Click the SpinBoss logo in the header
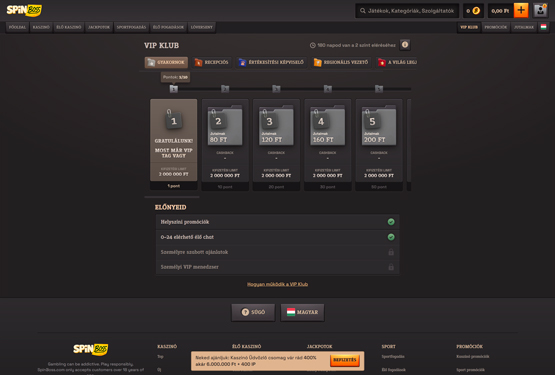This screenshot has width=555, height=375. [x=24, y=10]
